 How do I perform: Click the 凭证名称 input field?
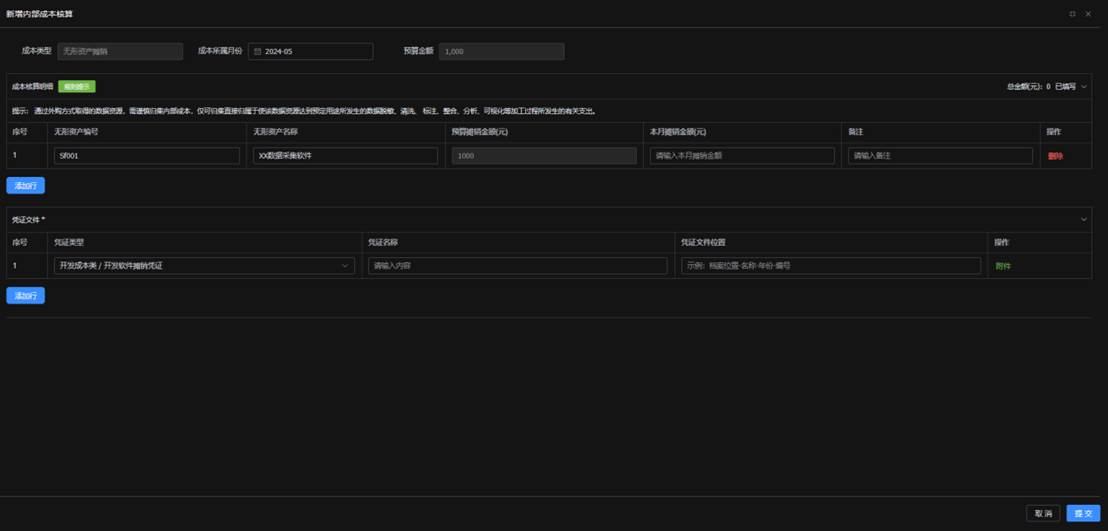518,266
